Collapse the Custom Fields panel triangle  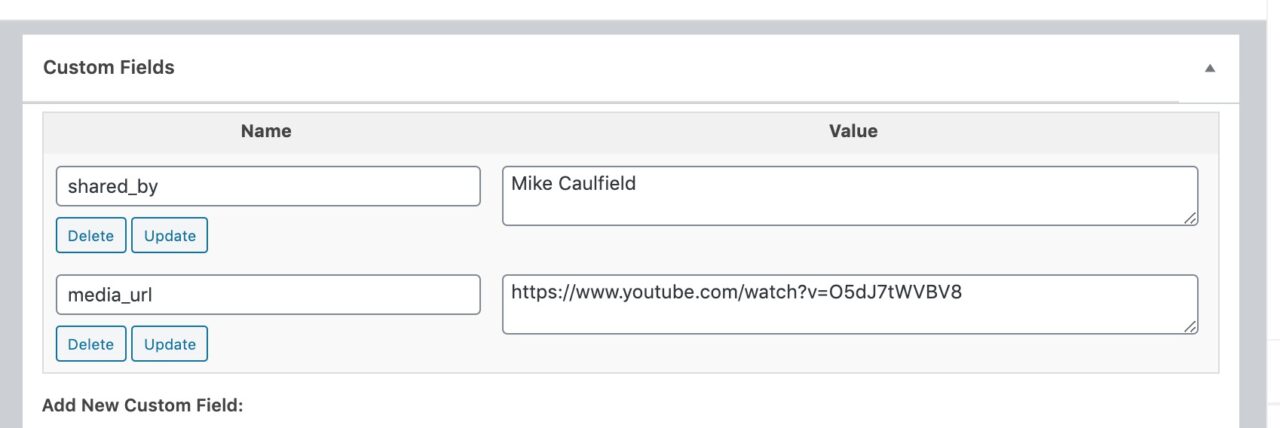[1209, 68]
